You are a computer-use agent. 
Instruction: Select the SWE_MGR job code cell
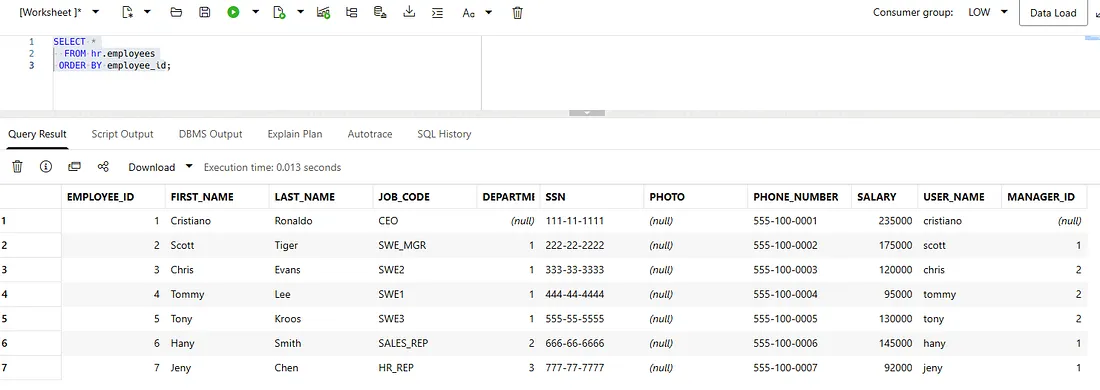coord(425,246)
